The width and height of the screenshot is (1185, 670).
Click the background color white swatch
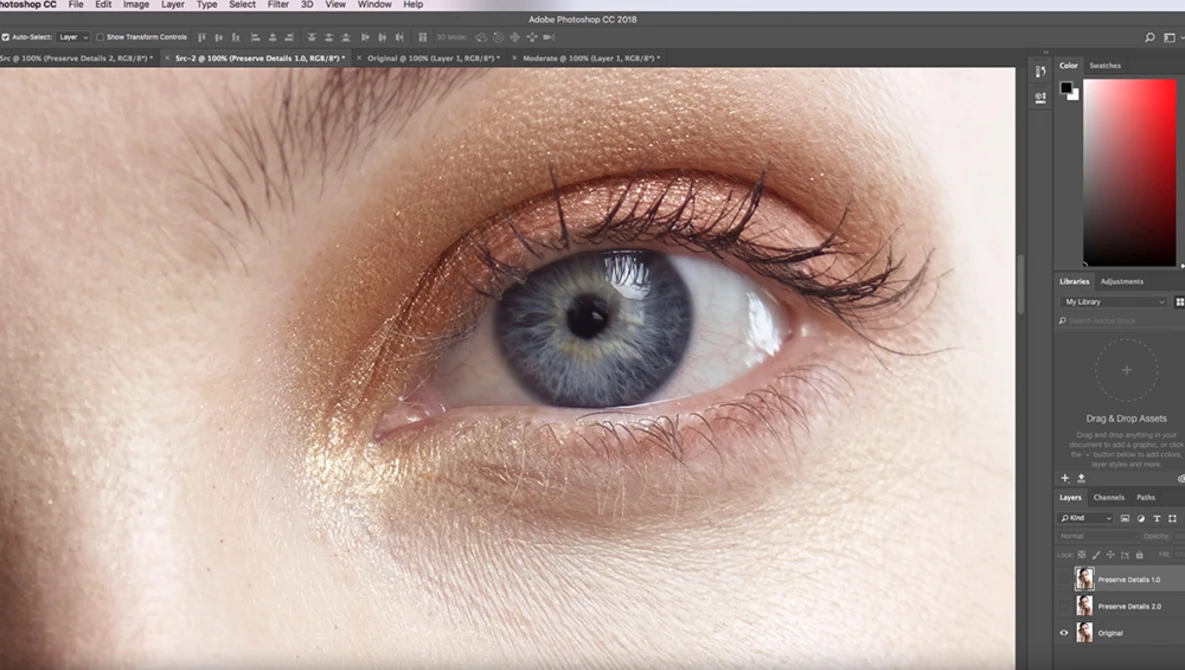click(x=1075, y=96)
